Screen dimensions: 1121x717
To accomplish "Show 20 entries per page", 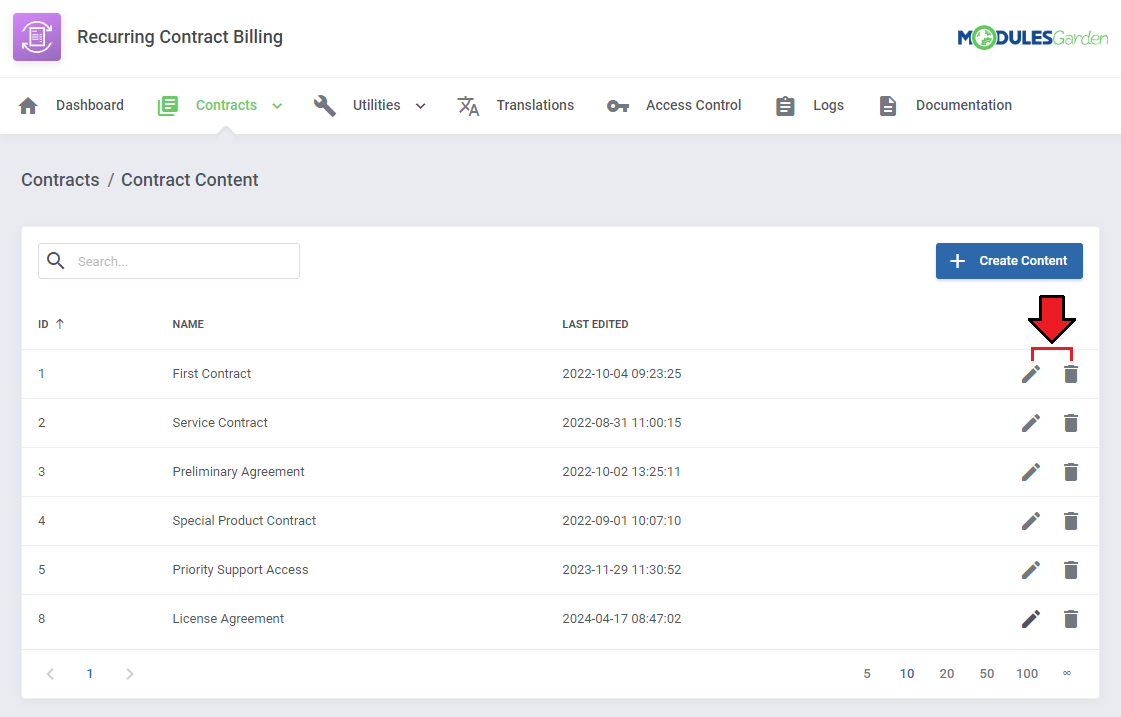I will [947, 673].
